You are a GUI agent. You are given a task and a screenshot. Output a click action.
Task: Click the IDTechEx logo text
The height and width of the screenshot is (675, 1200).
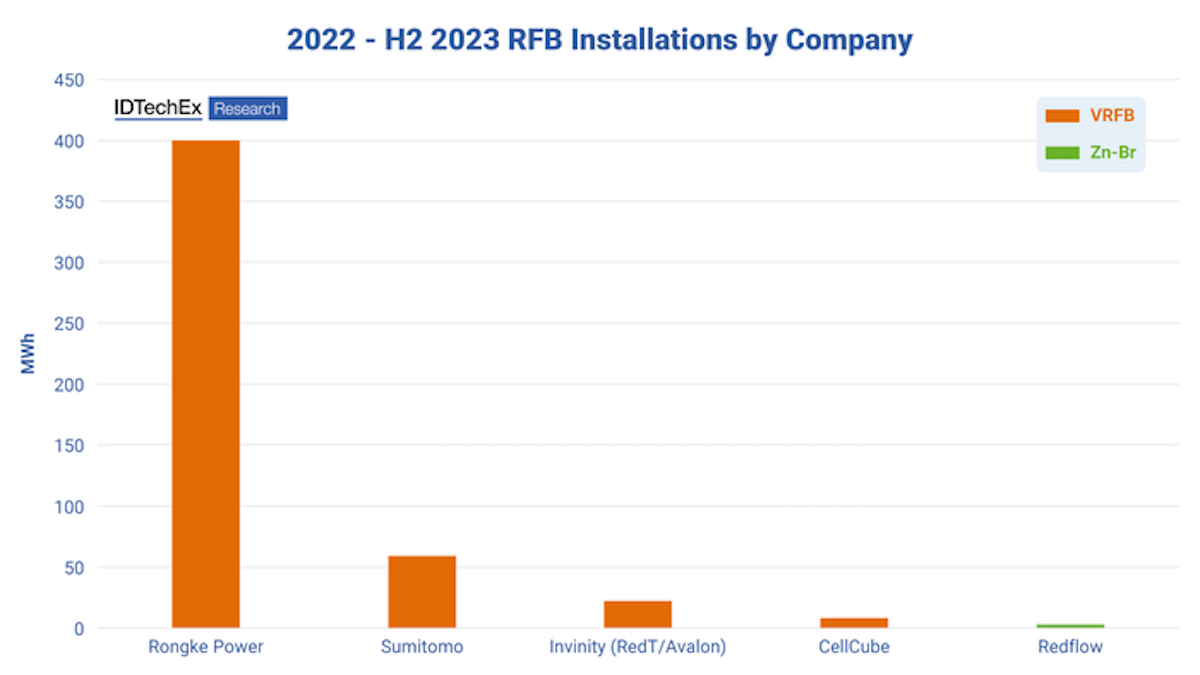pyautogui.click(x=158, y=108)
